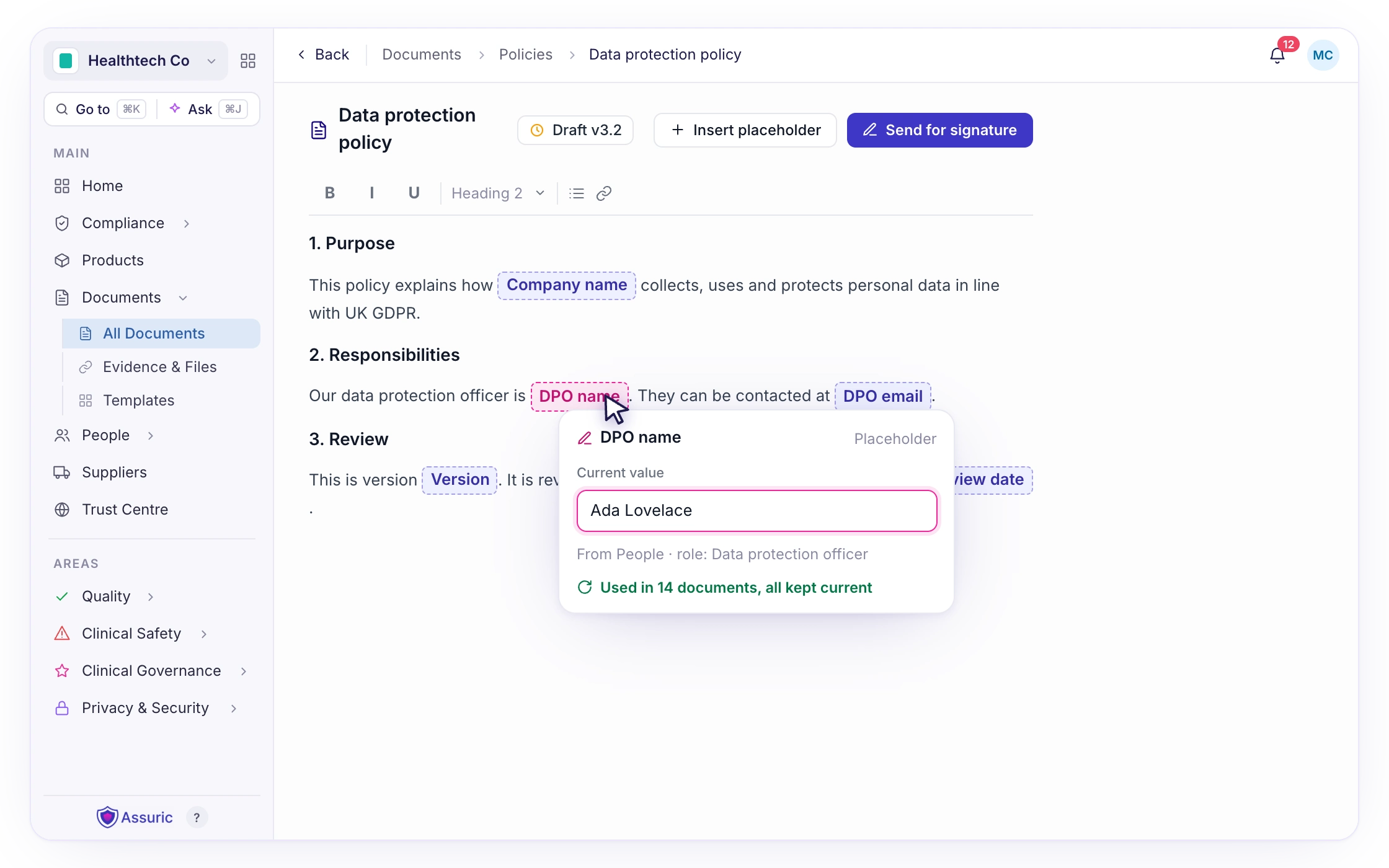Select All Documents
1389x868 pixels.
click(x=161, y=334)
